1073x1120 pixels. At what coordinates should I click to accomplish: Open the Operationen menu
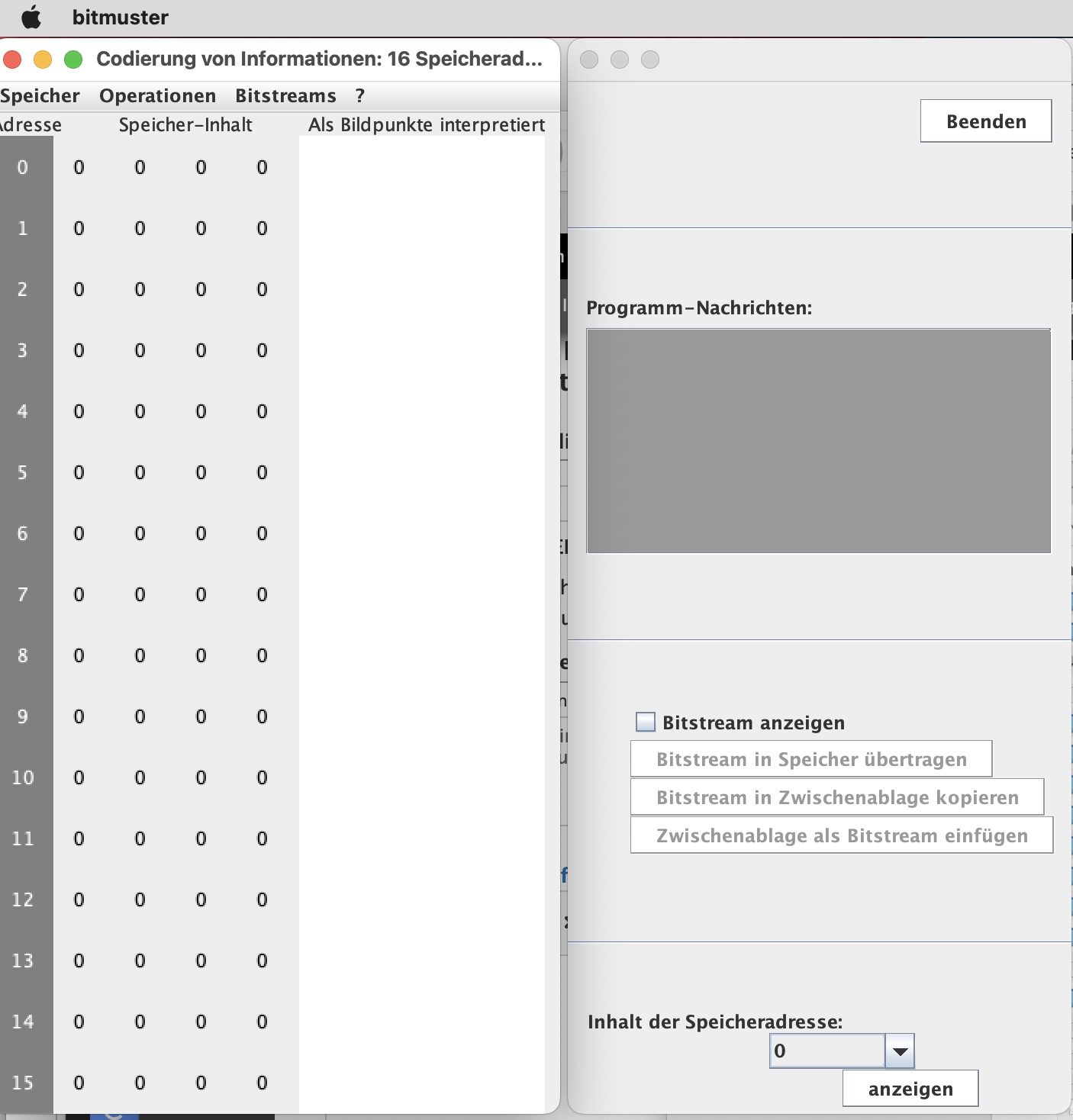pos(157,95)
